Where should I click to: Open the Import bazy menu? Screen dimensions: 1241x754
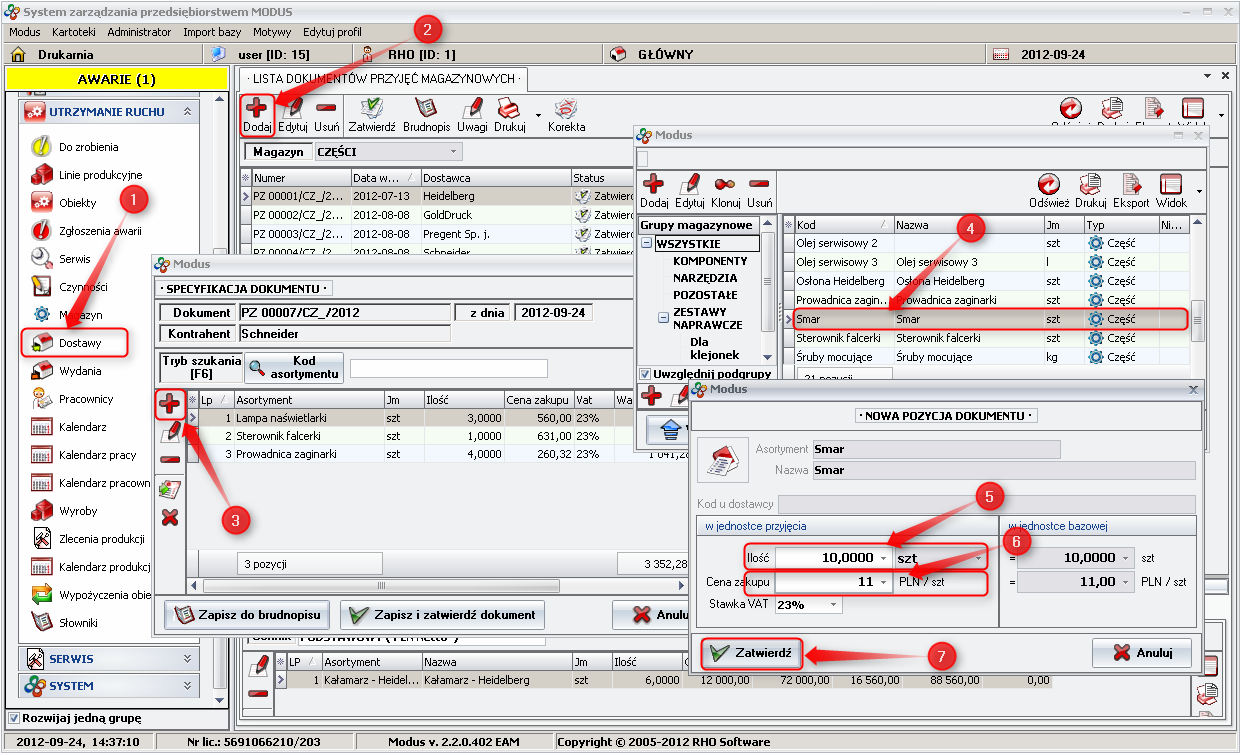pos(211,32)
